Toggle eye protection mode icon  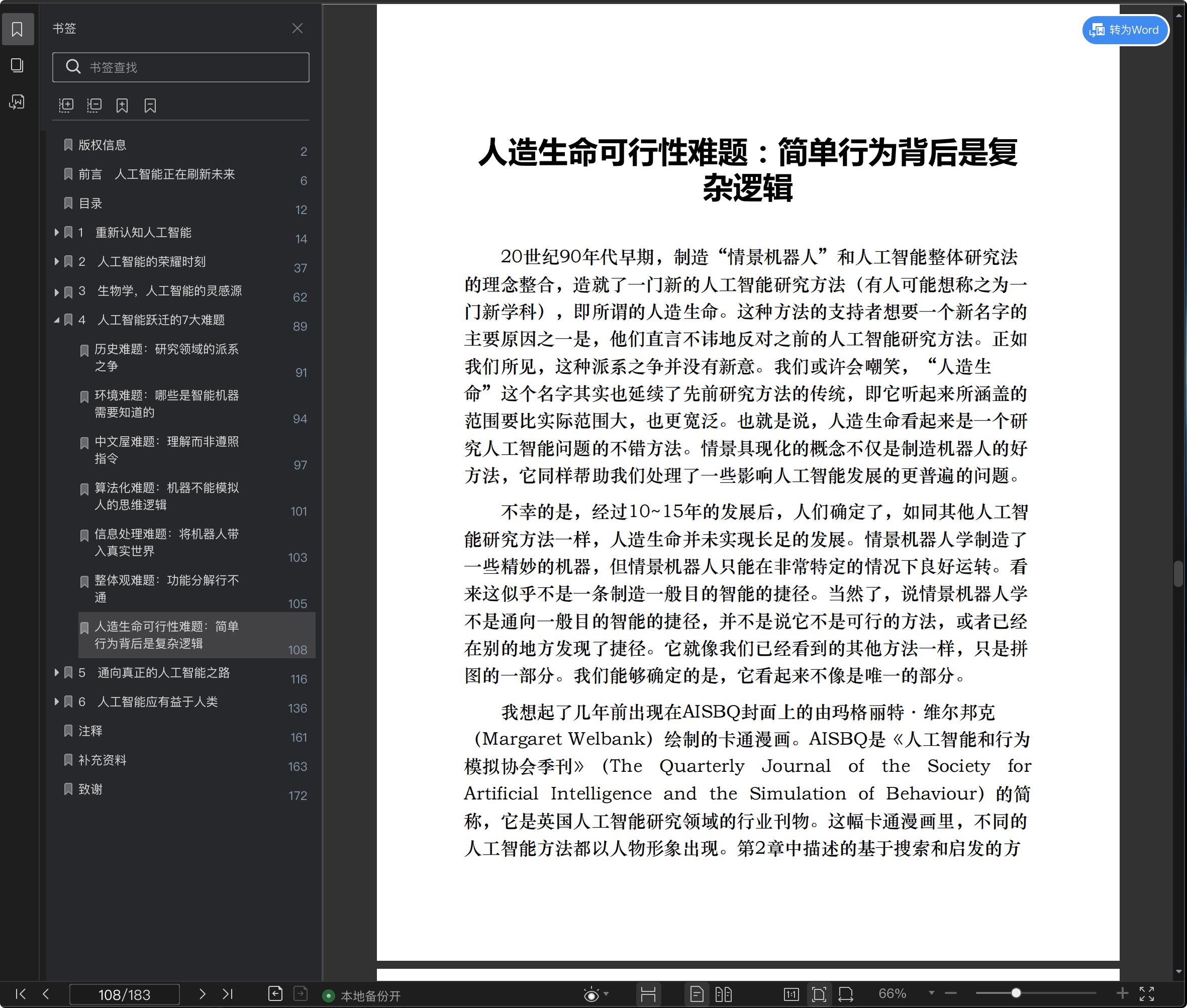(x=591, y=994)
